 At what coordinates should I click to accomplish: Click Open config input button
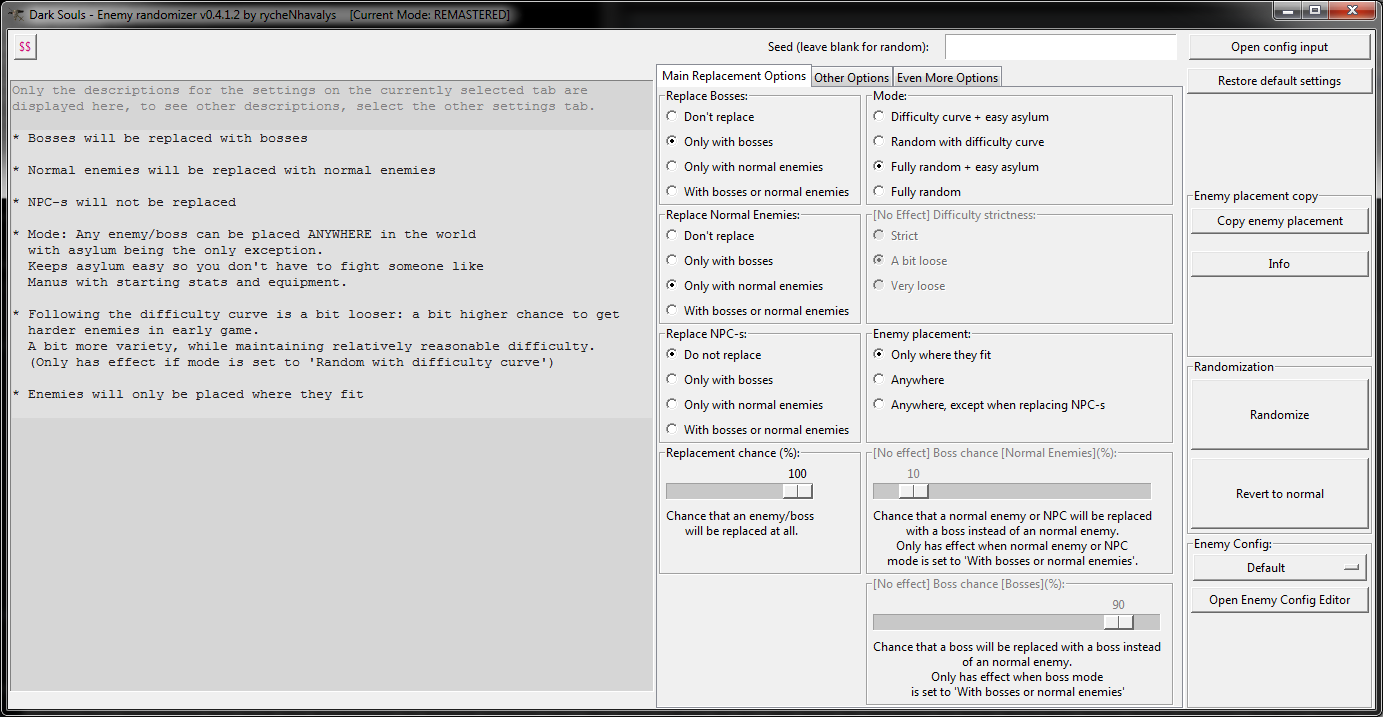click(x=1279, y=47)
